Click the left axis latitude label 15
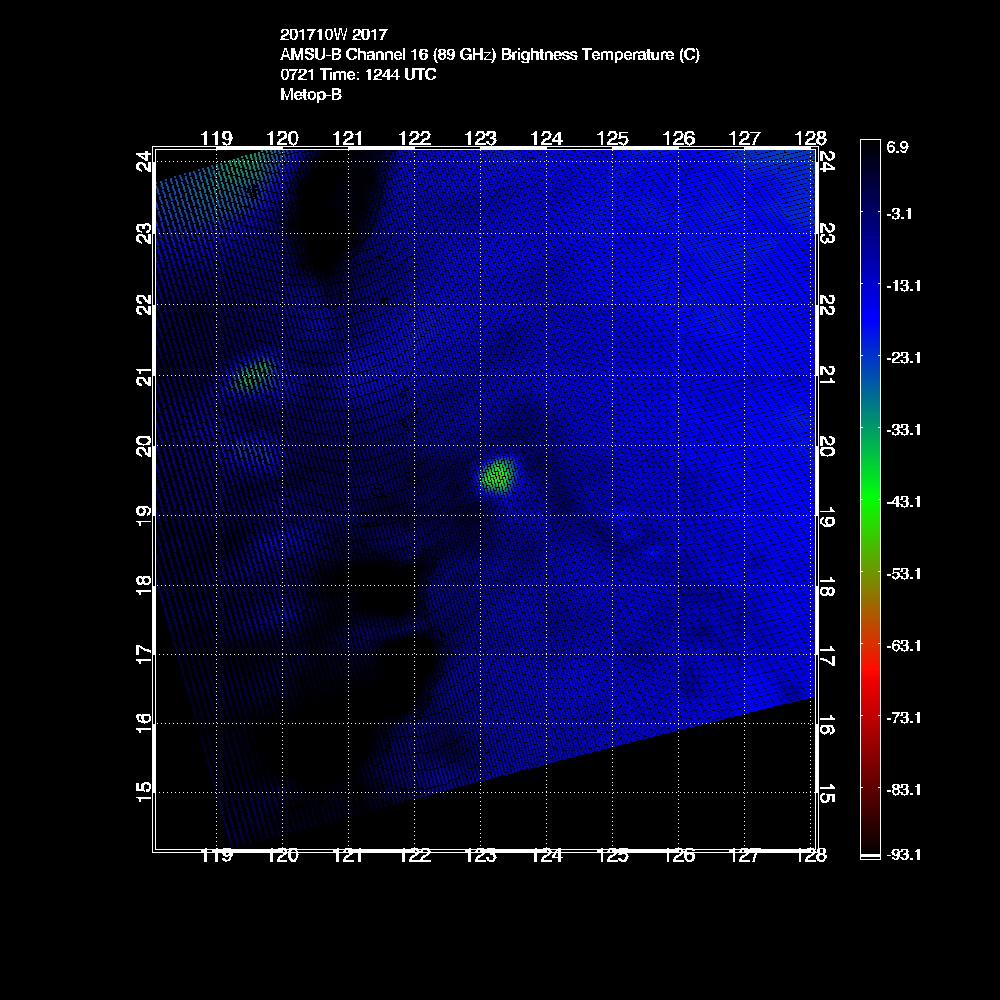1000x1000 pixels. pyautogui.click(x=145, y=792)
